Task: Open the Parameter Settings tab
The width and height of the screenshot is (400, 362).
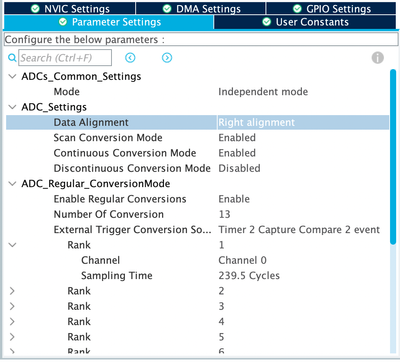Action: (x=108, y=22)
